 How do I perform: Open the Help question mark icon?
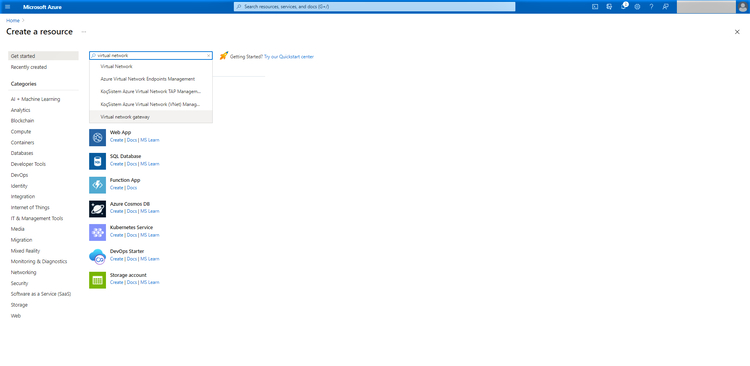pyautogui.click(x=651, y=7)
